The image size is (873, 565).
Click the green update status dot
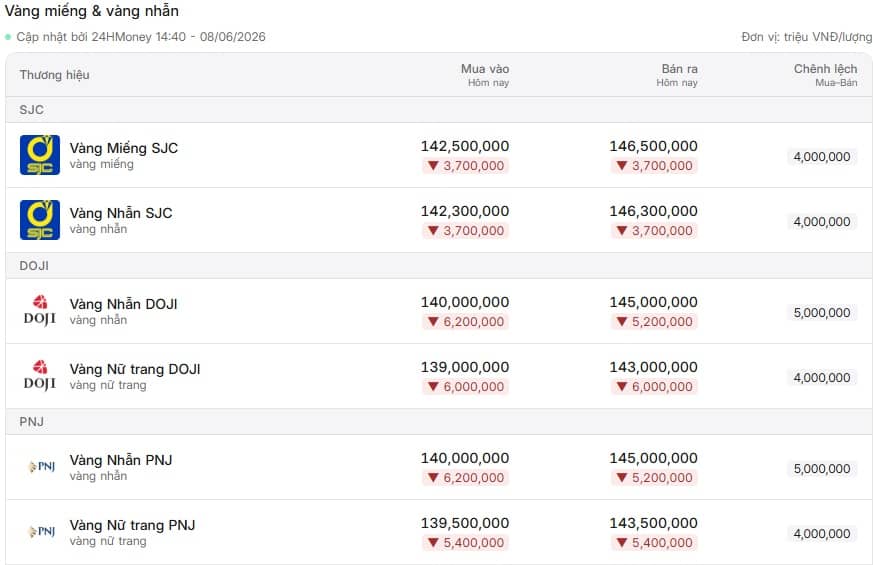(x=8, y=37)
